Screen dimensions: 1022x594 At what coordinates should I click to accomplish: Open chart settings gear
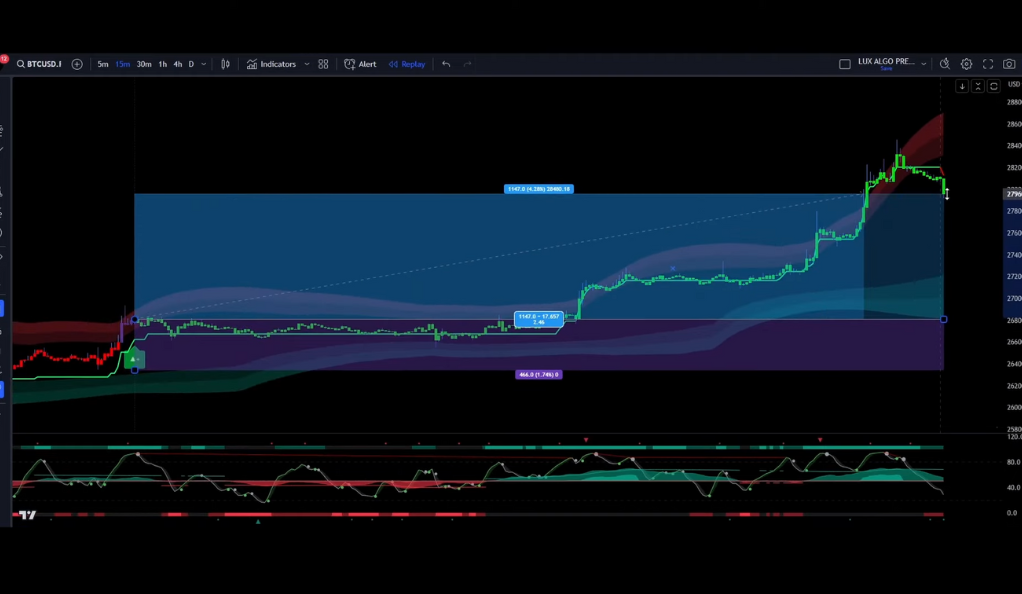(967, 64)
